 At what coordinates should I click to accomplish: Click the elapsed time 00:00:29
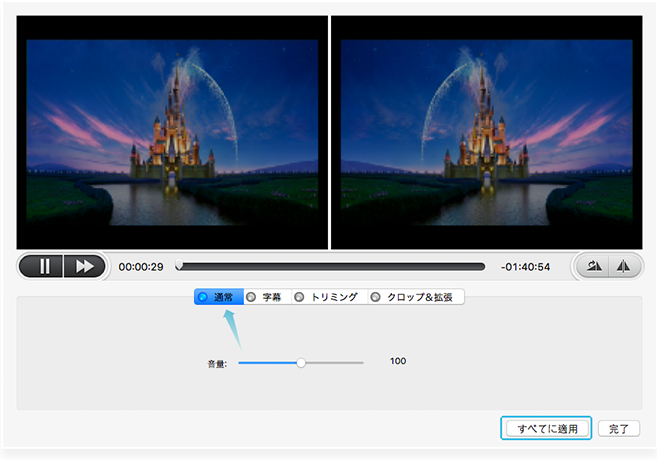(141, 267)
